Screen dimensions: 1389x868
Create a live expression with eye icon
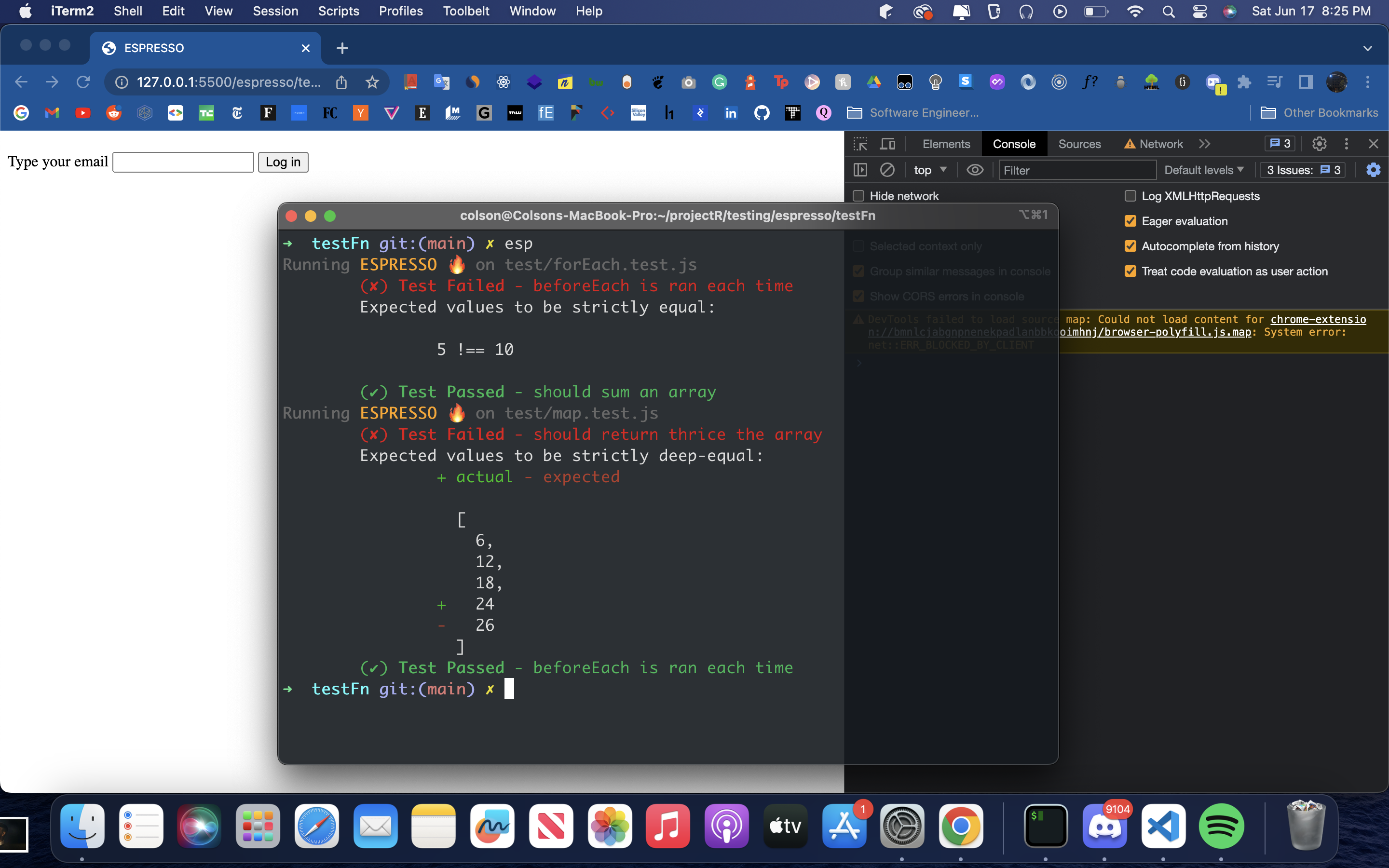tap(975, 170)
